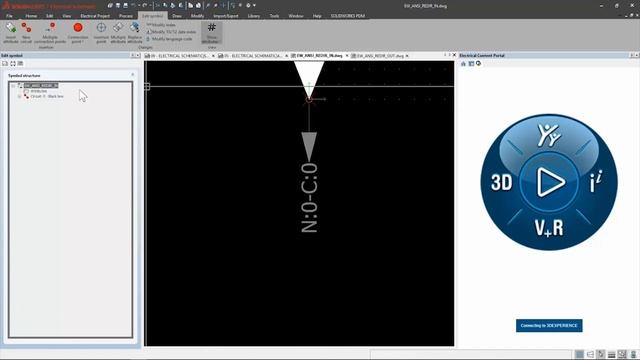Image resolution: width=640 pixels, height=360 pixels.
Task: Select Circuit 0 Black box tree item
Action: point(47,96)
